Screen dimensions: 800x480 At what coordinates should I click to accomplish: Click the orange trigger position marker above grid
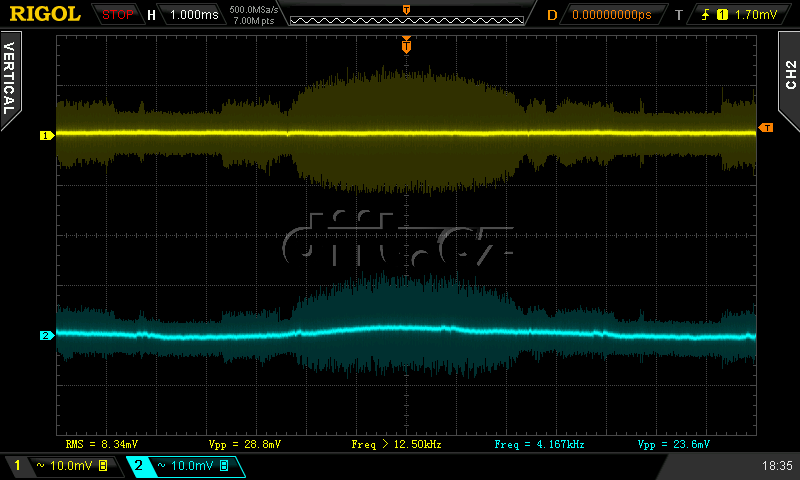pyautogui.click(x=406, y=46)
